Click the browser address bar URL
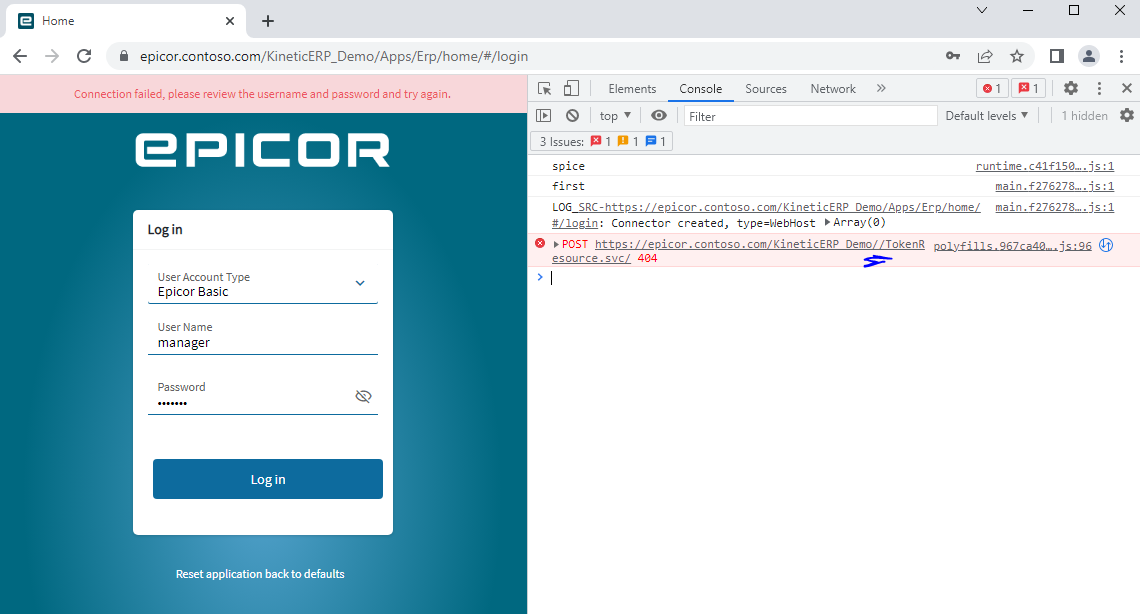The width and height of the screenshot is (1140, 614). coord(334,57)
